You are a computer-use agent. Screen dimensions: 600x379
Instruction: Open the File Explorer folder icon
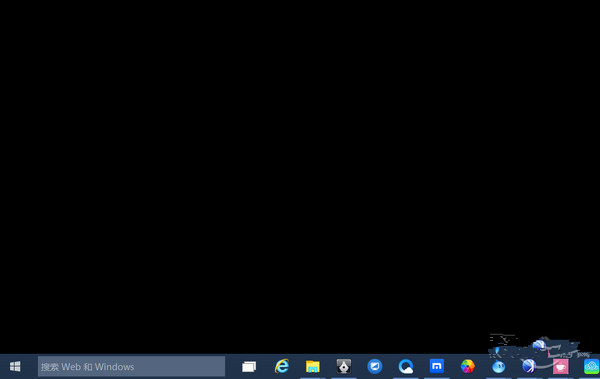coord(313,366)
